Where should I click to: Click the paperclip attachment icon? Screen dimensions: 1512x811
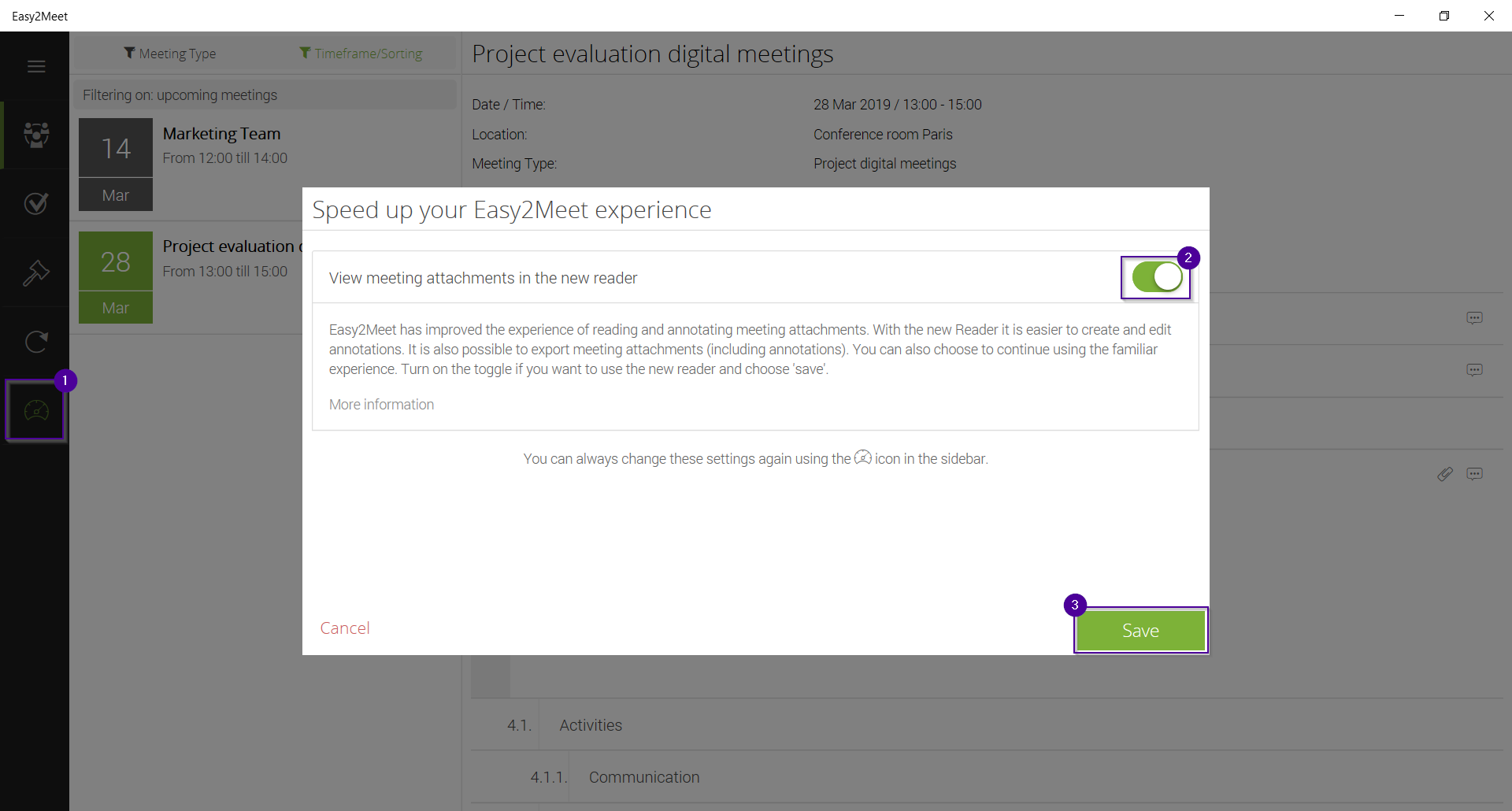click(x=1444, y=474)
